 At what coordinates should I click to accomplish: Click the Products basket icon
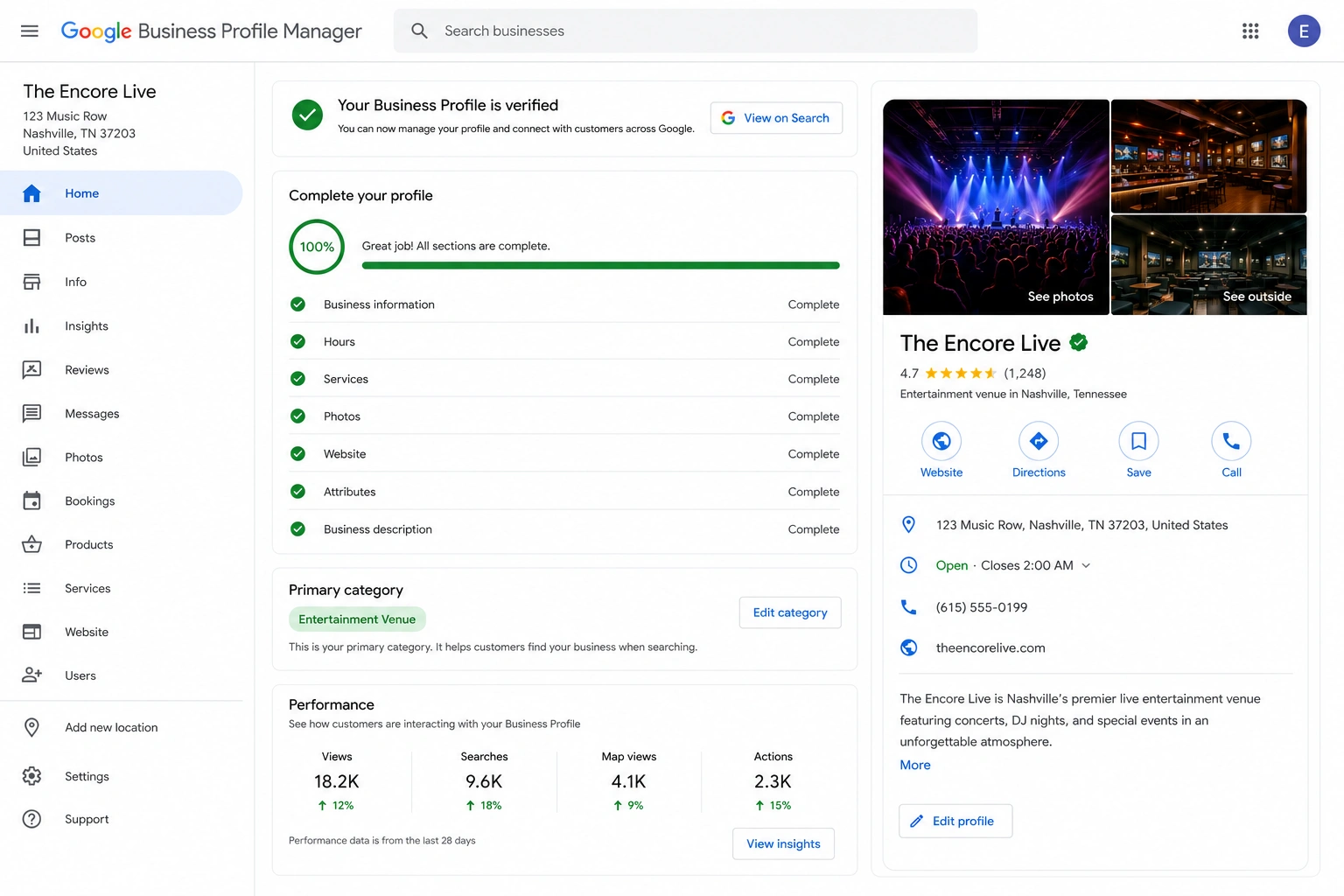tap(31, 544)
